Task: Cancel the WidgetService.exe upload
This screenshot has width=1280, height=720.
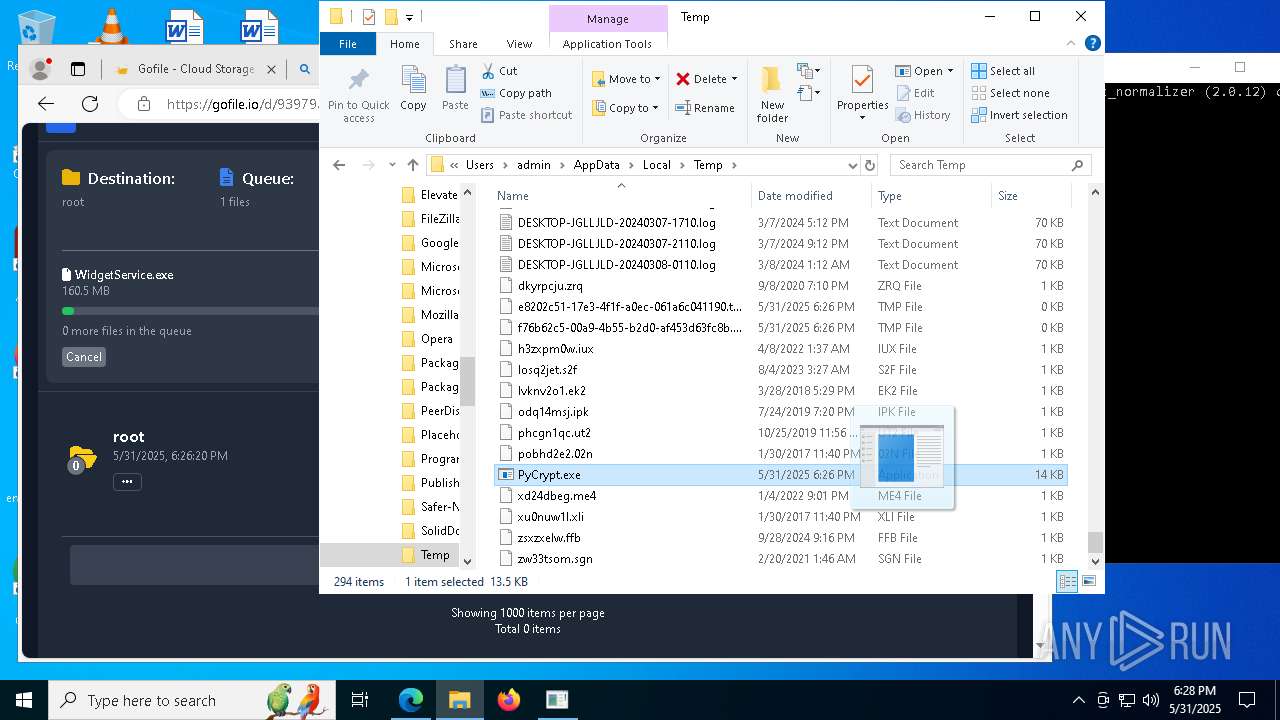Action: (x=84, y=357)
